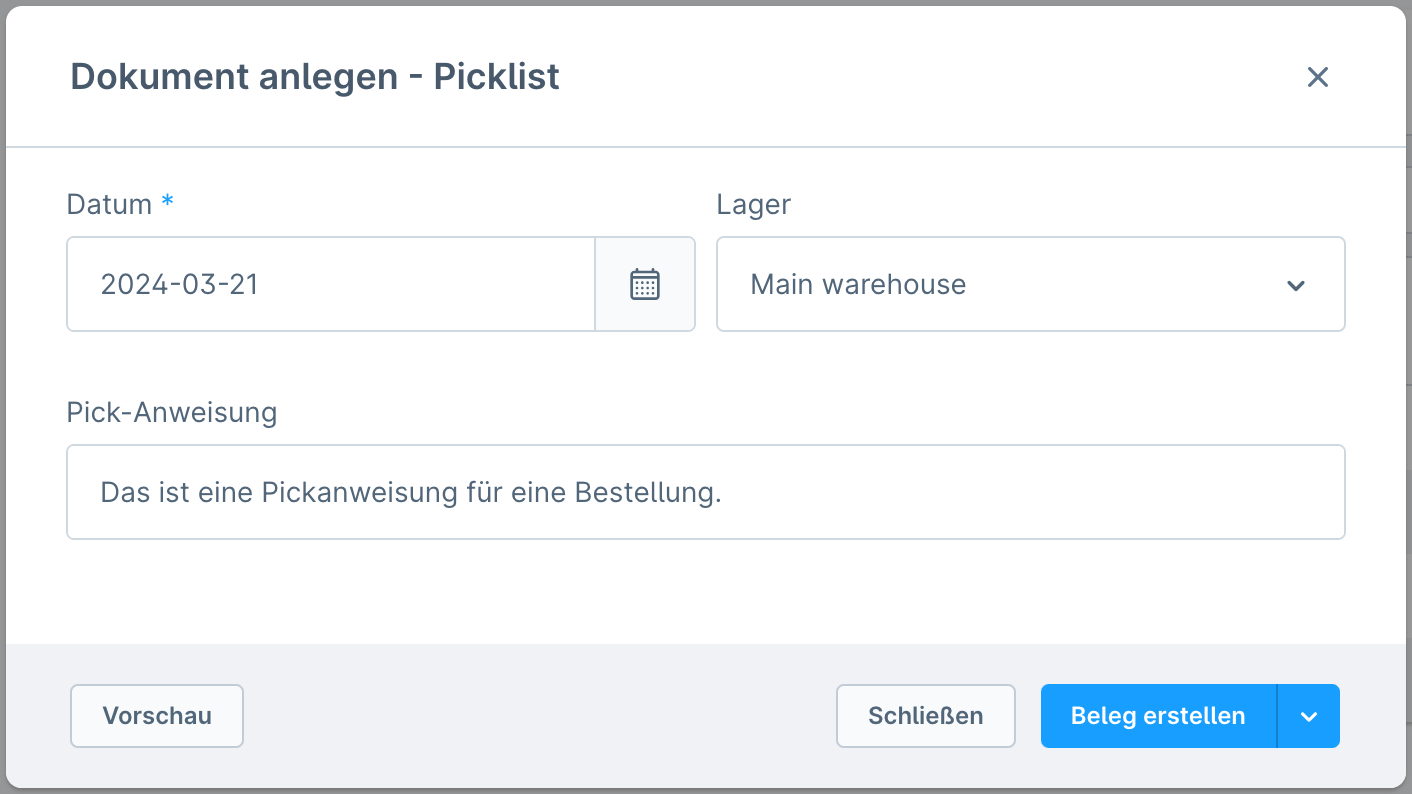1412x794 pixels.
Task: Click the calendar icon next to Datum
Action: (645, 284)
